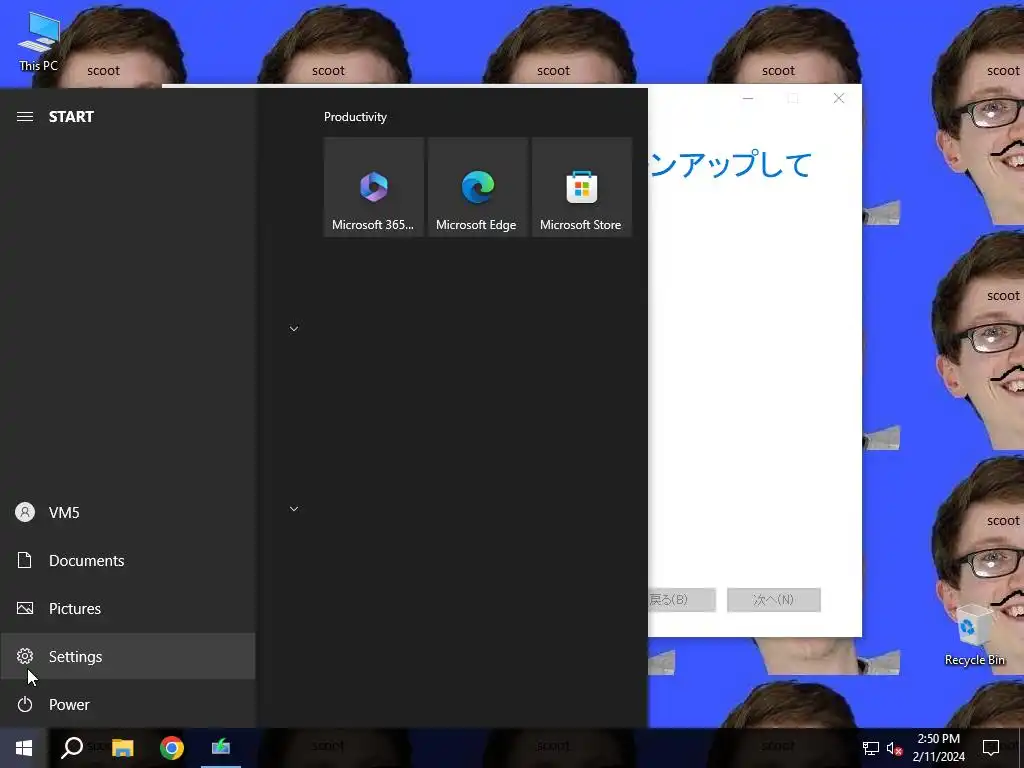Select the This PC desktop icon
This screenshot has width=1024, height=768.
click(x=39, y=42)
